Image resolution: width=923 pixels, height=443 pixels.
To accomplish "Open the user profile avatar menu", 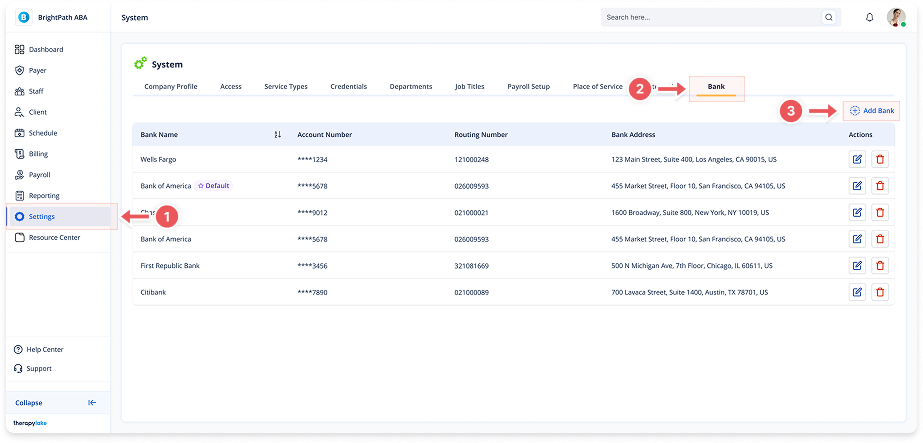I will pyautogui.click(x=896, y=18).
